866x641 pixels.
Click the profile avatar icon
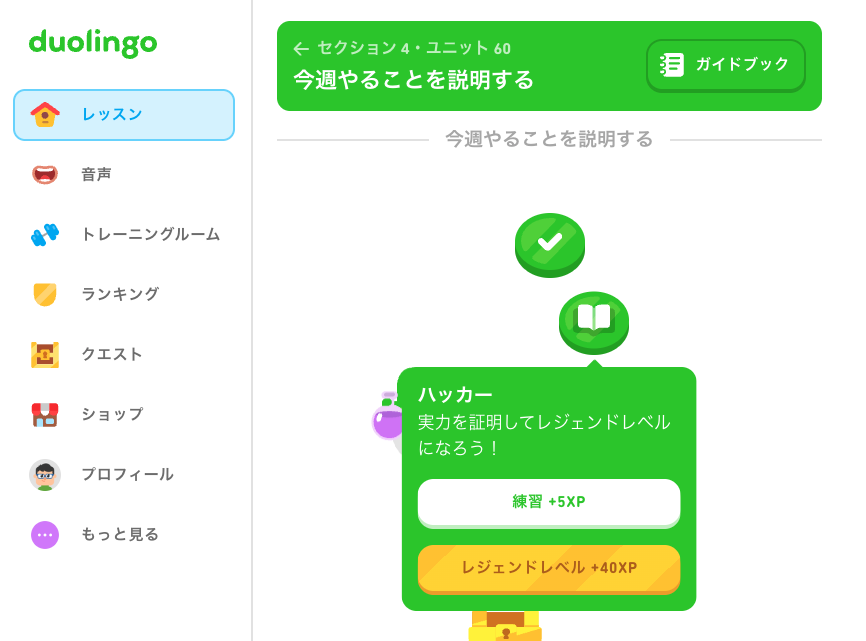click(x=45, y=475)
